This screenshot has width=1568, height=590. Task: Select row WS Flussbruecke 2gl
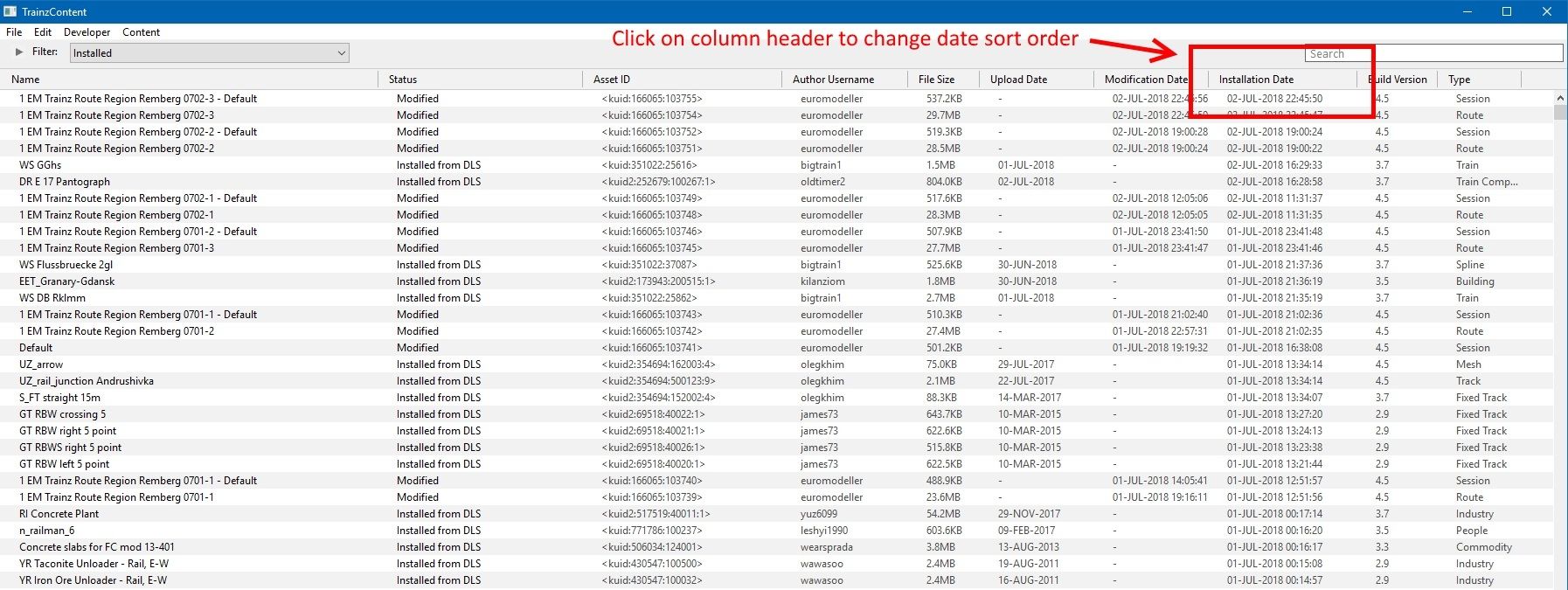click(x=778, y=265)
